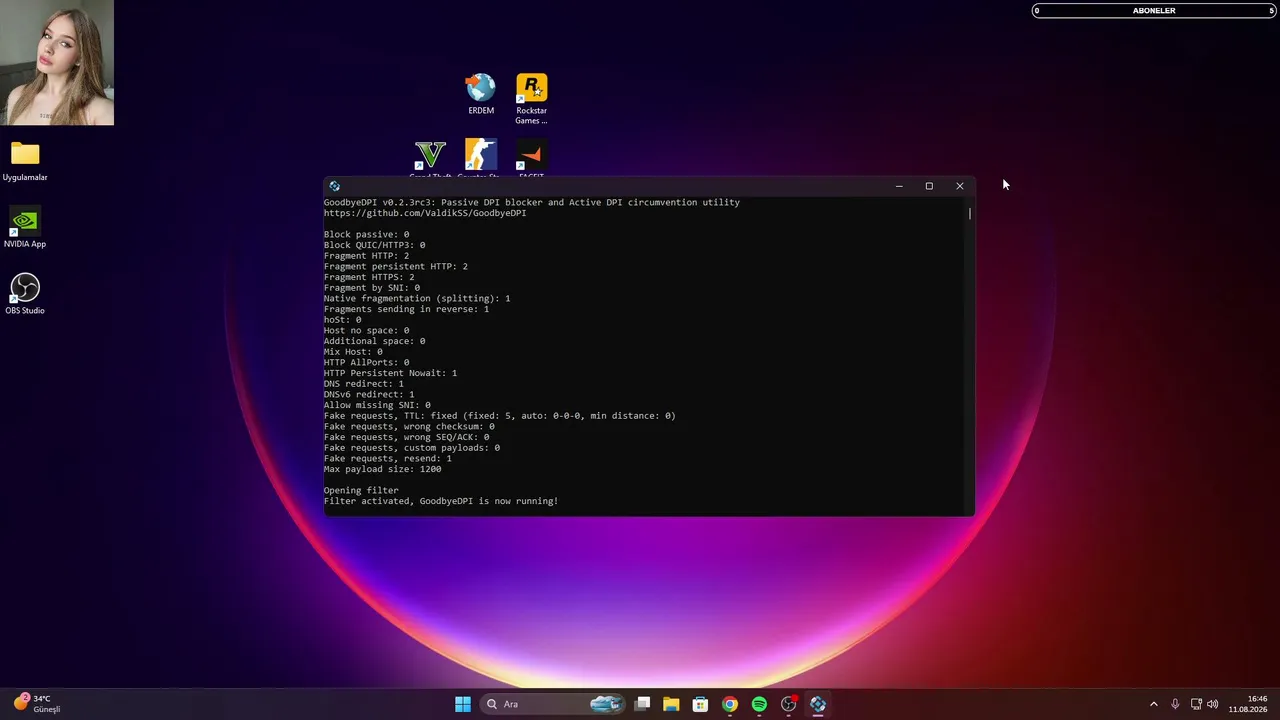Screen dimensions: 1280x720
Task: Click the GoodbyeDPI v0.2.3rc3 header line
Action: point(532,202)
